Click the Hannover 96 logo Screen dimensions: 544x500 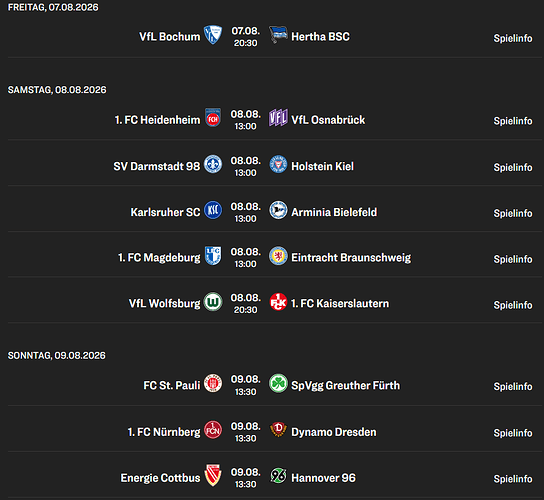278,476
